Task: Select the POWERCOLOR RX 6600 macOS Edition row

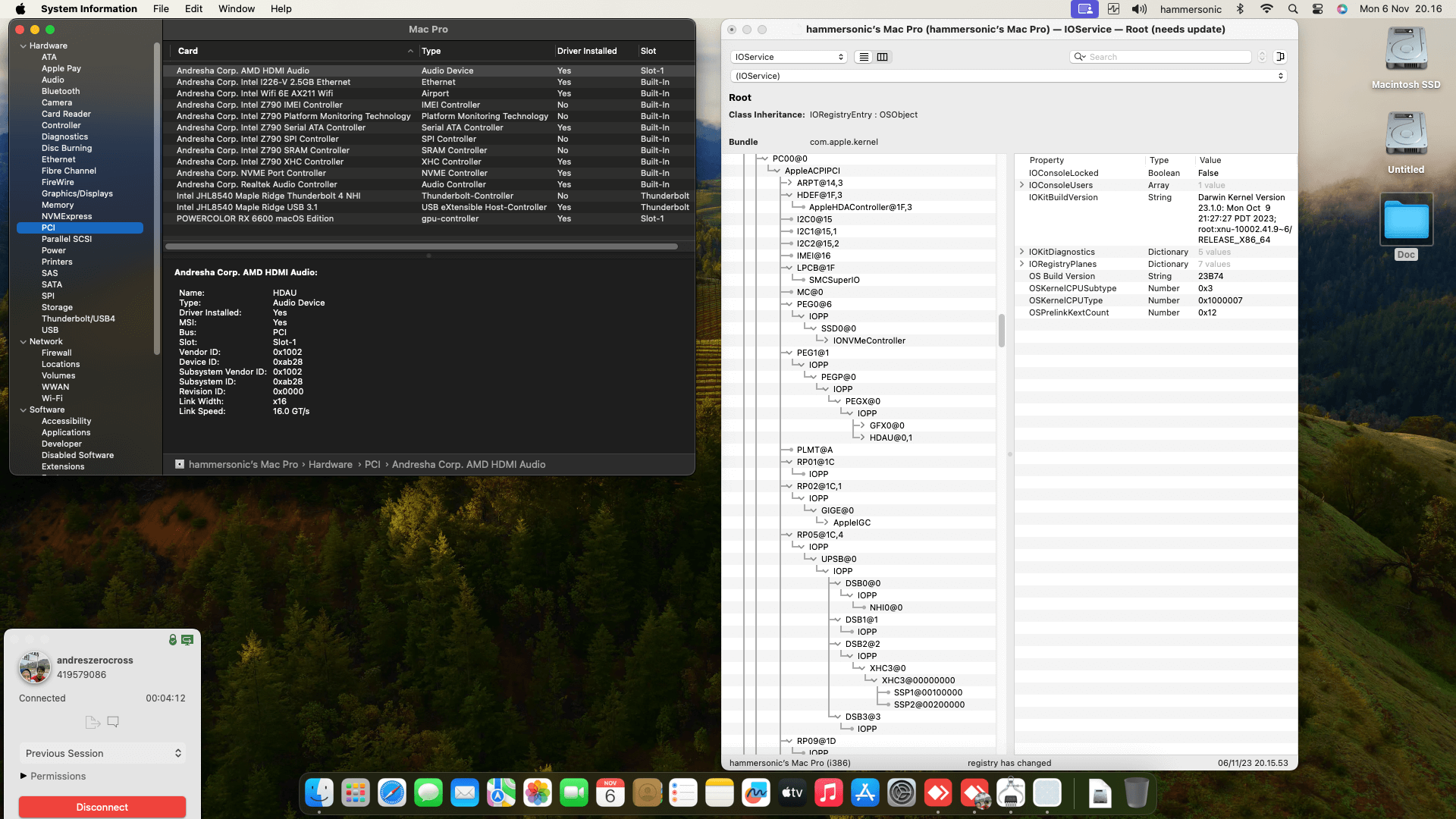Action: (429, 218)
